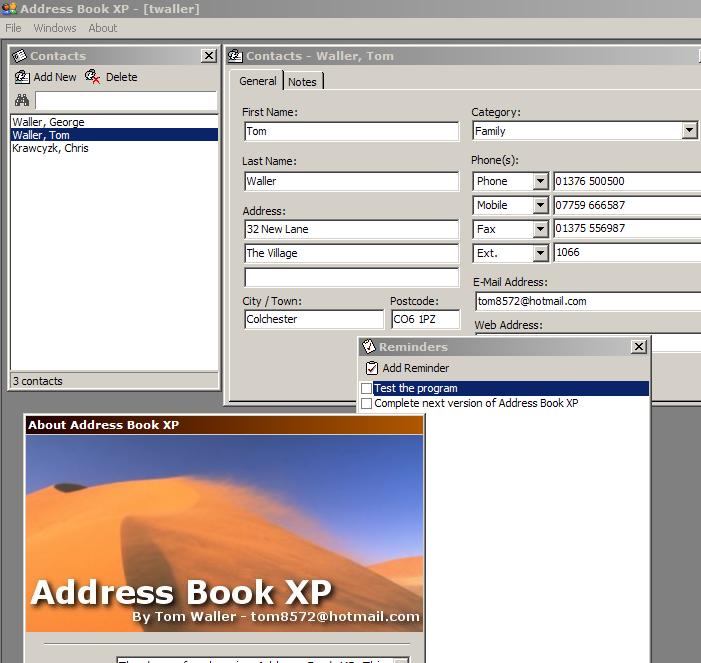Click the City / Town field 'Colchester'

(x=314, y=319)
